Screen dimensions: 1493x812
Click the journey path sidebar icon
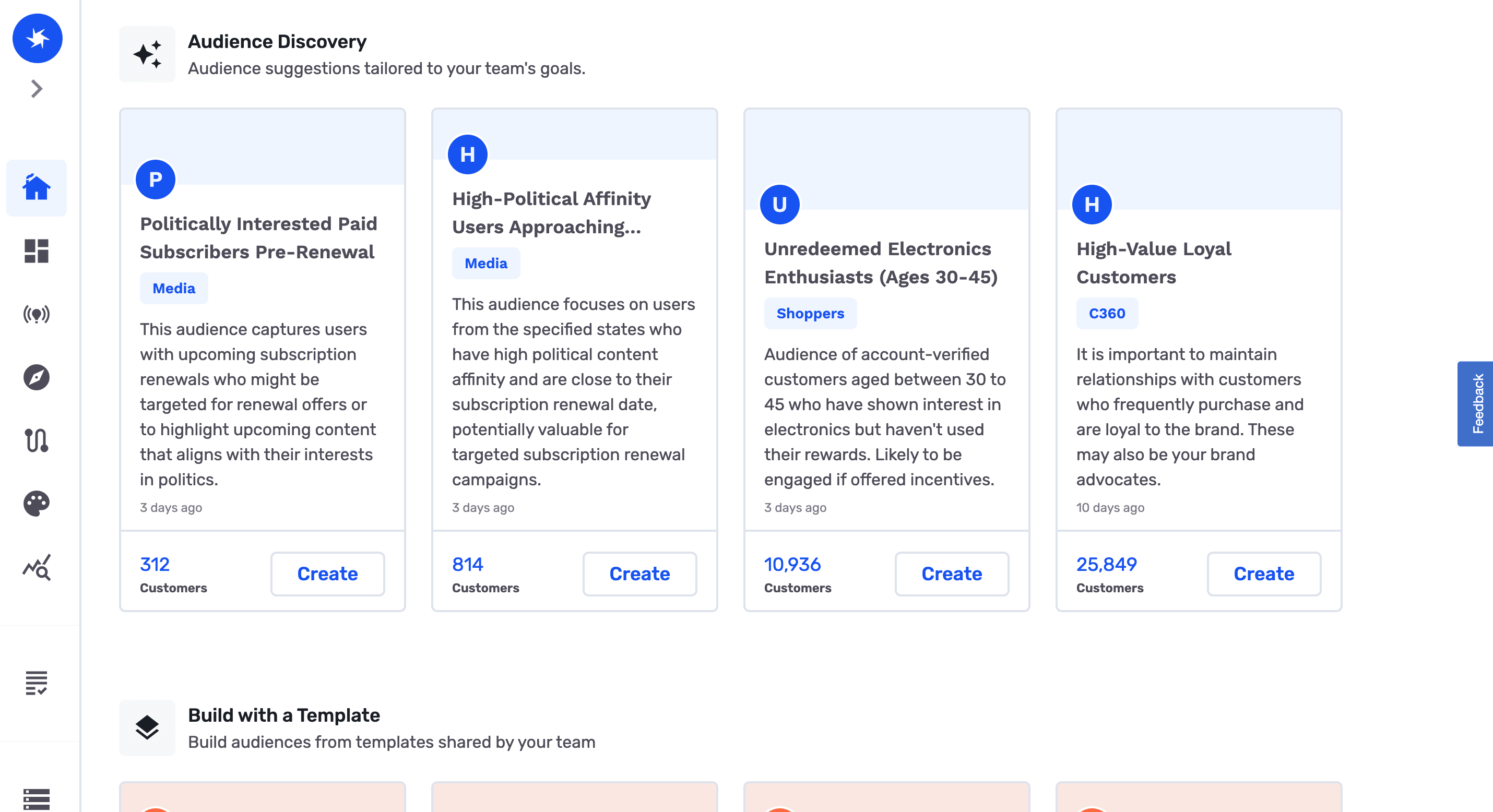click(37, 440)
